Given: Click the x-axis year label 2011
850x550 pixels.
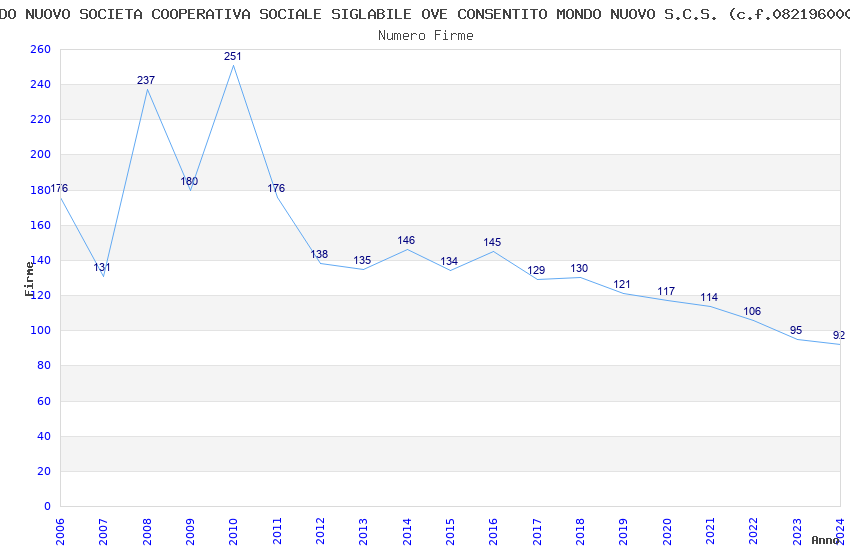Looking at the screenshot, I should pos(277,532).
